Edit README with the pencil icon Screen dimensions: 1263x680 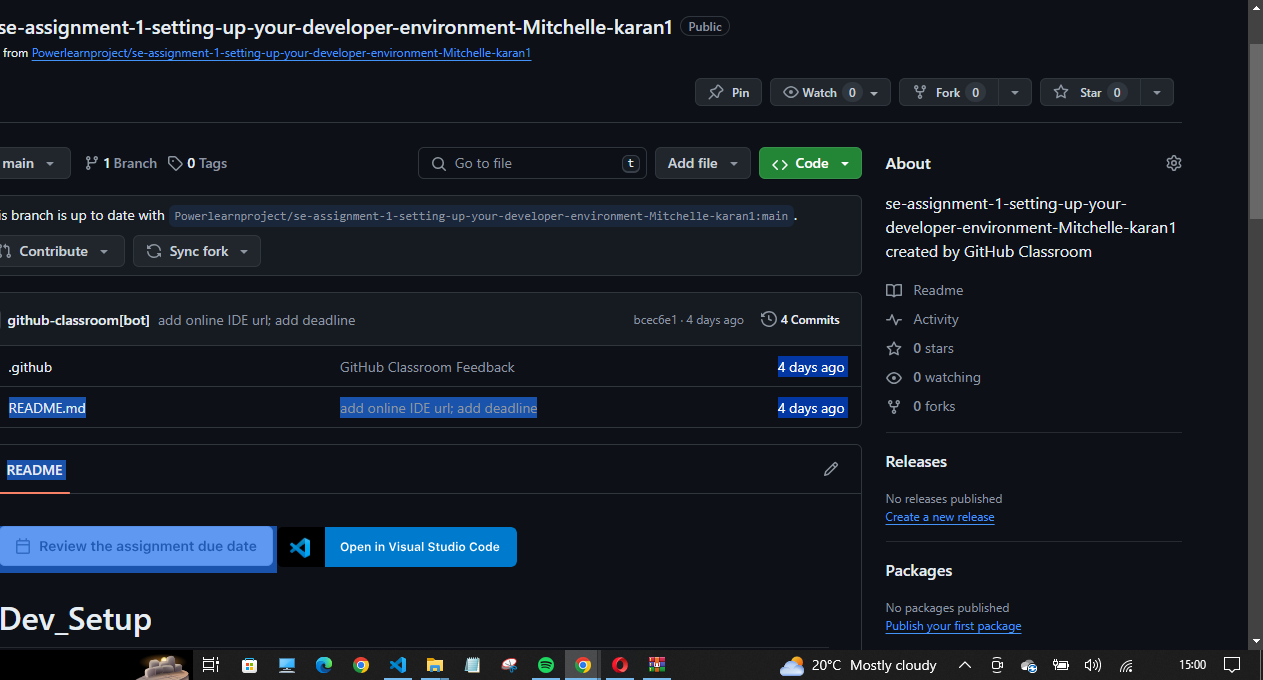pos(831,469)
